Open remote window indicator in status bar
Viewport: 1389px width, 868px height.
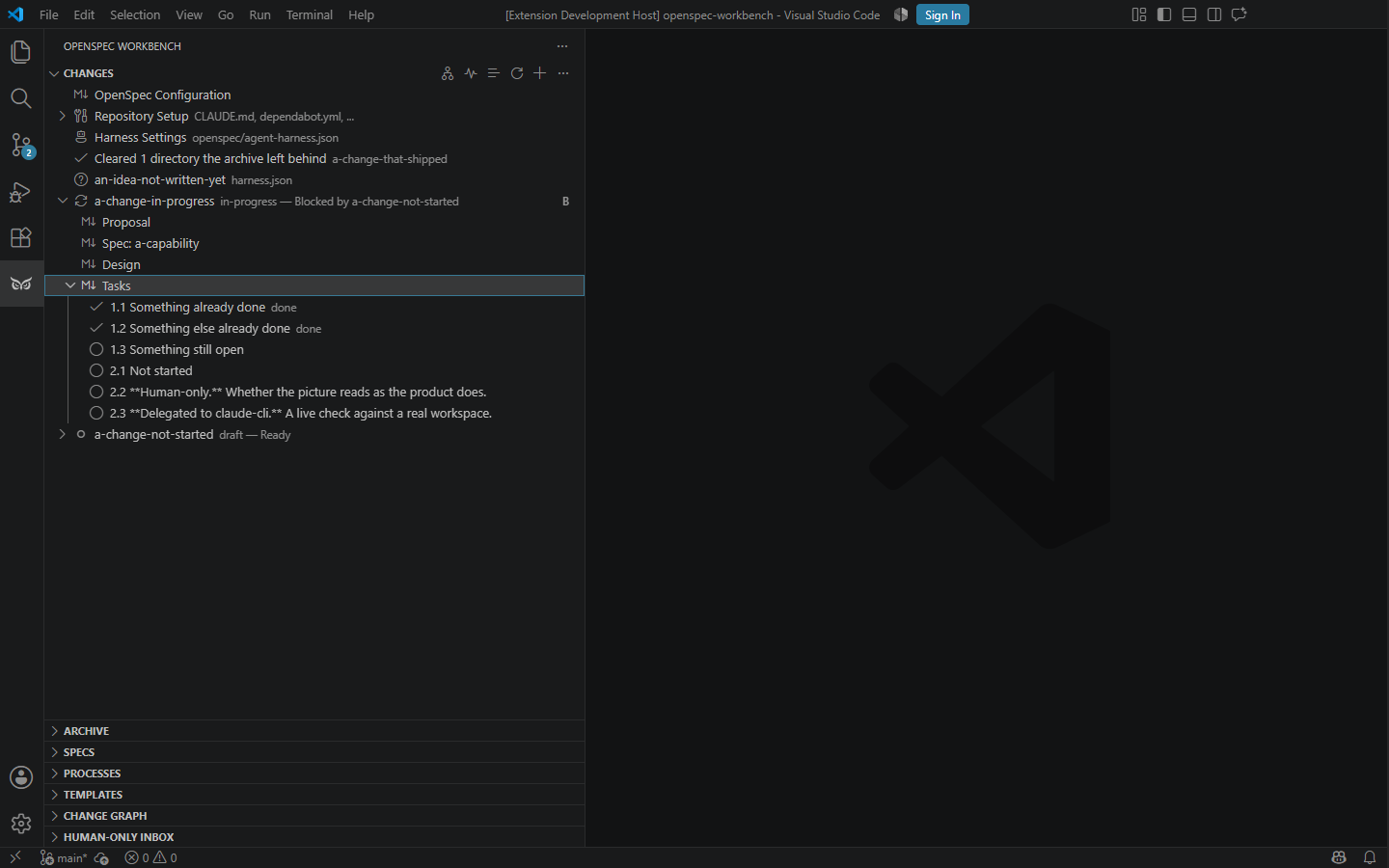15,857
